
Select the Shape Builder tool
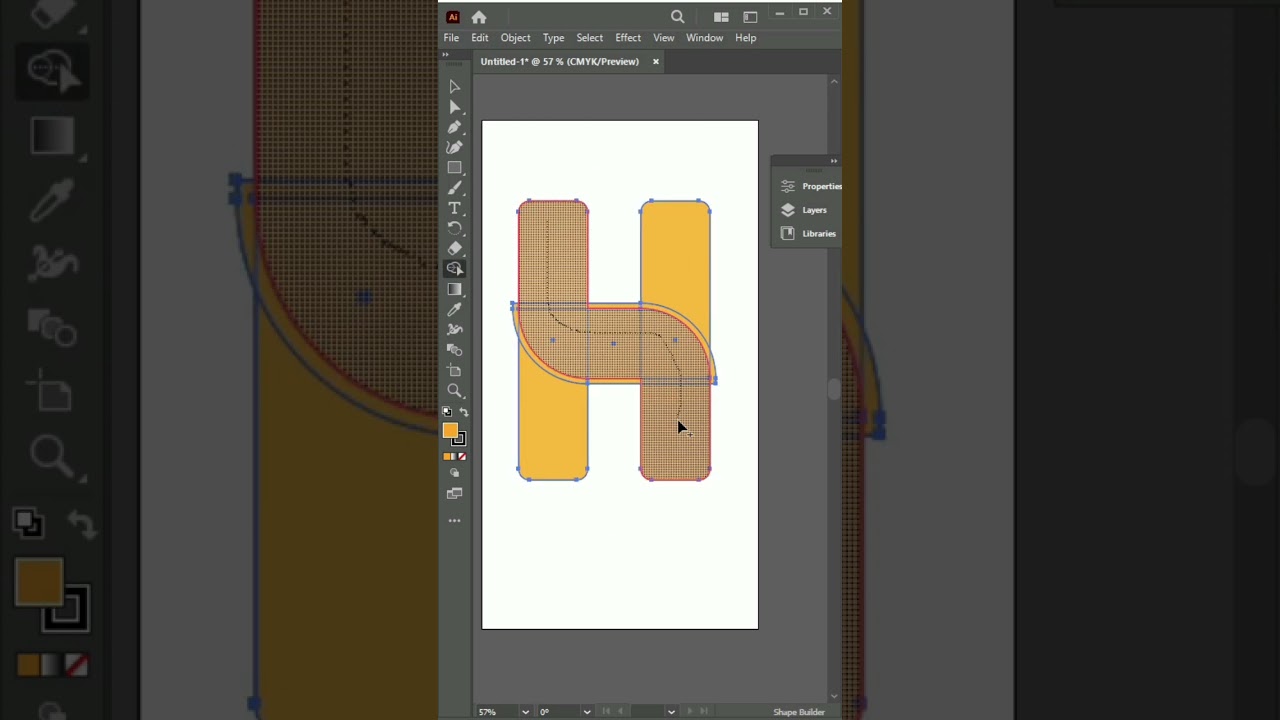click(454, 268)
